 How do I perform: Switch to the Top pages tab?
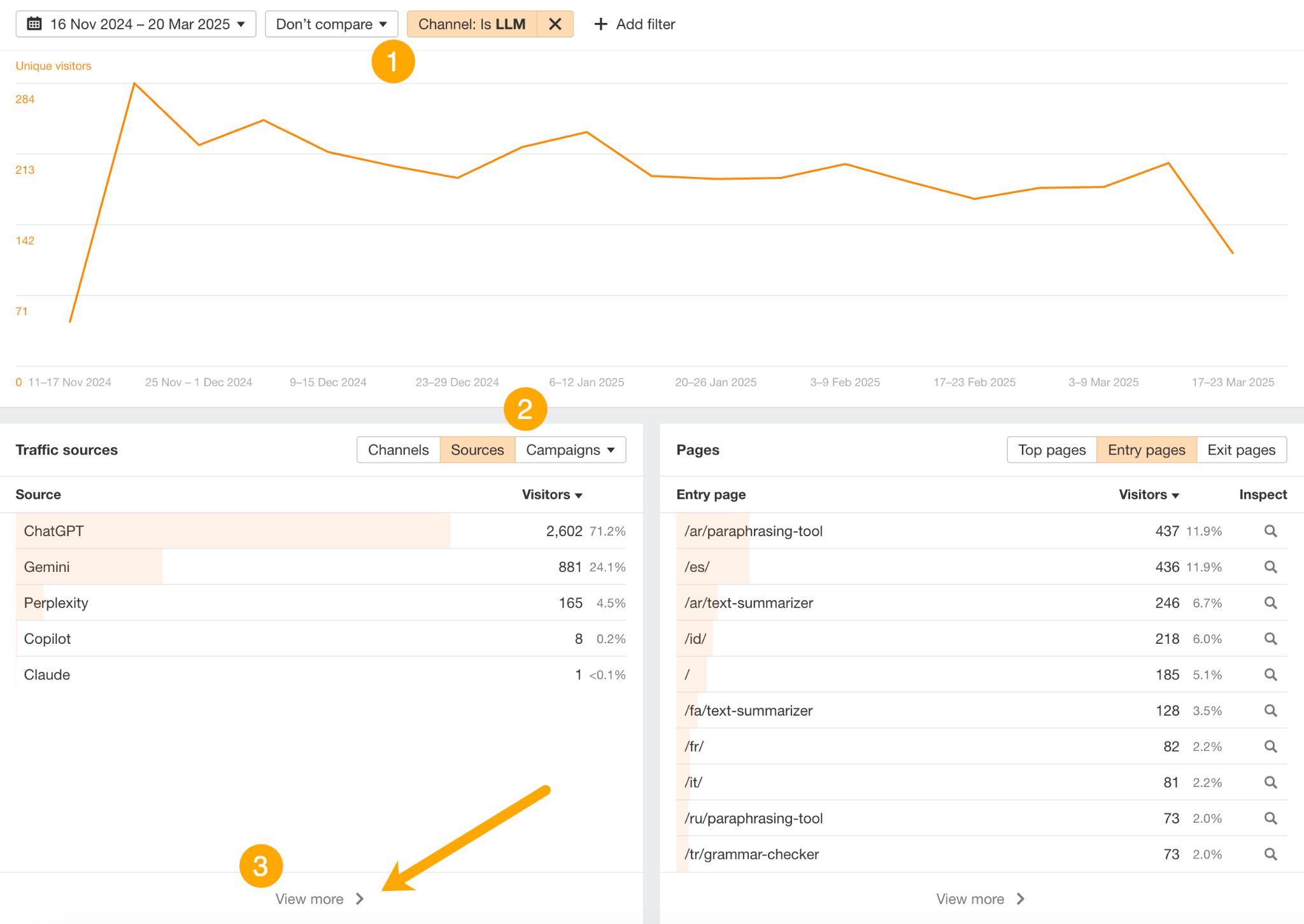pos(1052,450)
